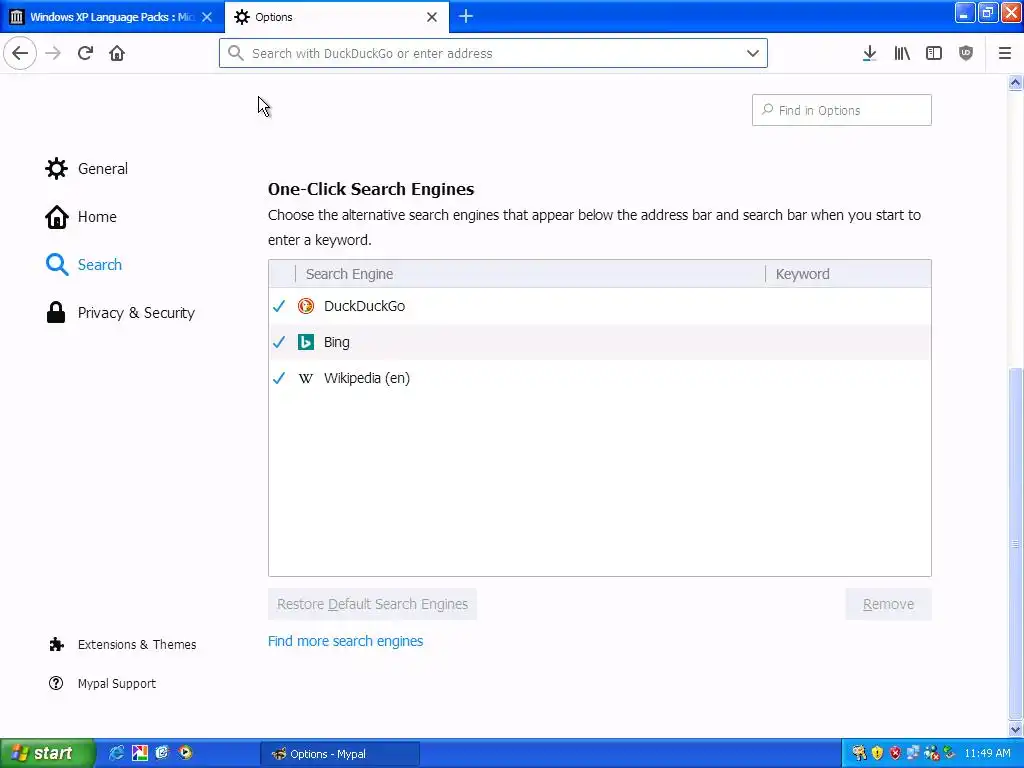1024x768 pixels.
Task: Open Extensions & Themes
Action: tap(123, 645)
